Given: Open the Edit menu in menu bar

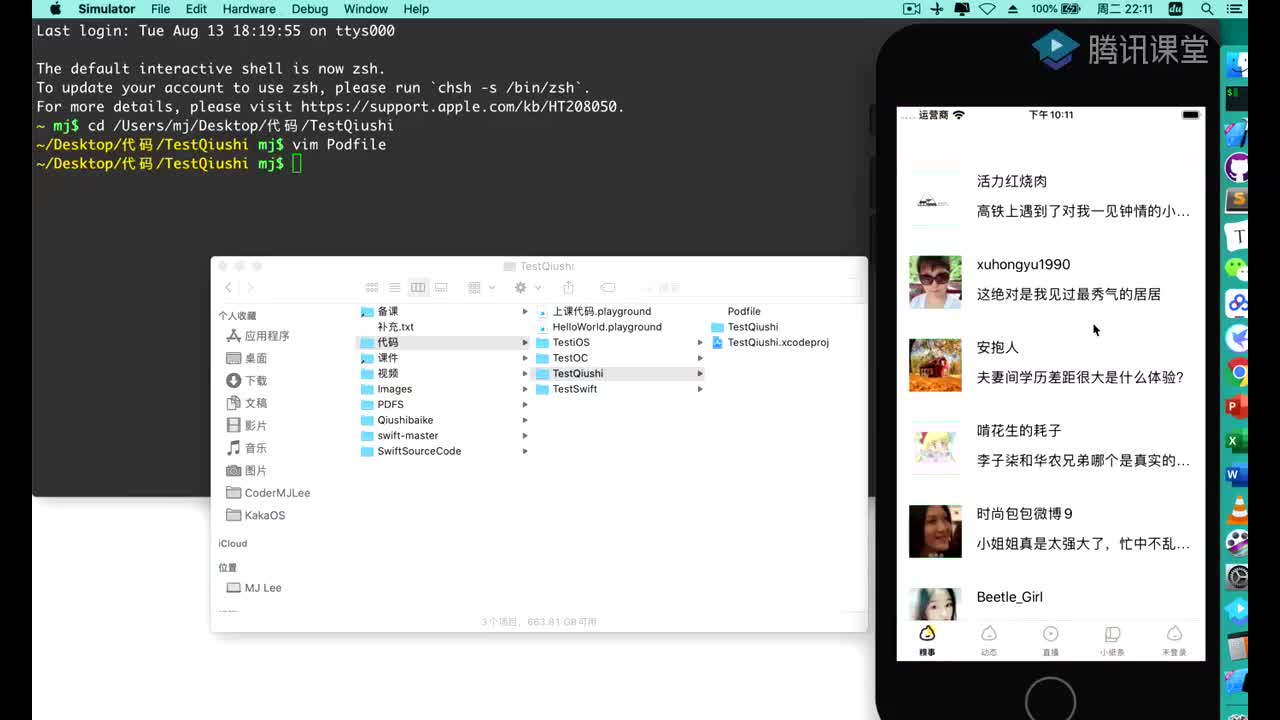Looking at the screenshot, I should pyautogui.click(x=196, y=9).
